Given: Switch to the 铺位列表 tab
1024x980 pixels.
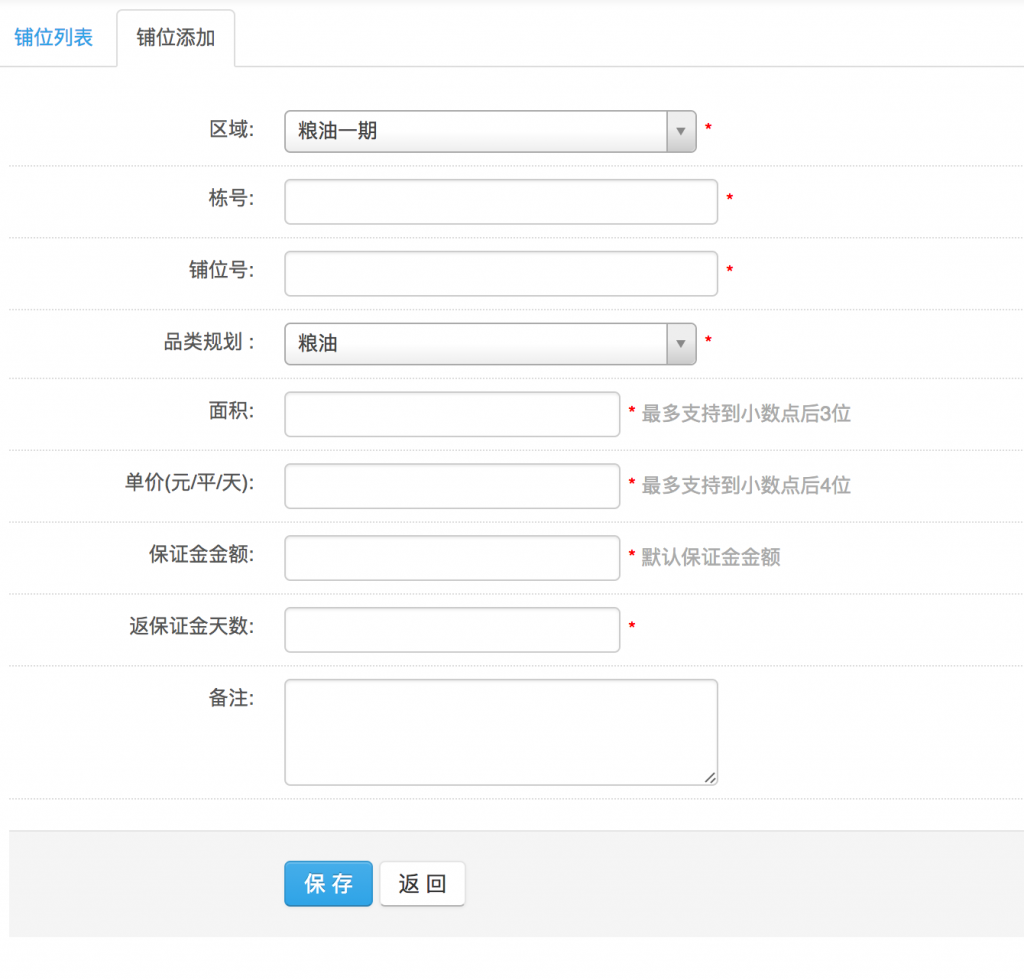Looking at the screenshot, I should 54,38.
